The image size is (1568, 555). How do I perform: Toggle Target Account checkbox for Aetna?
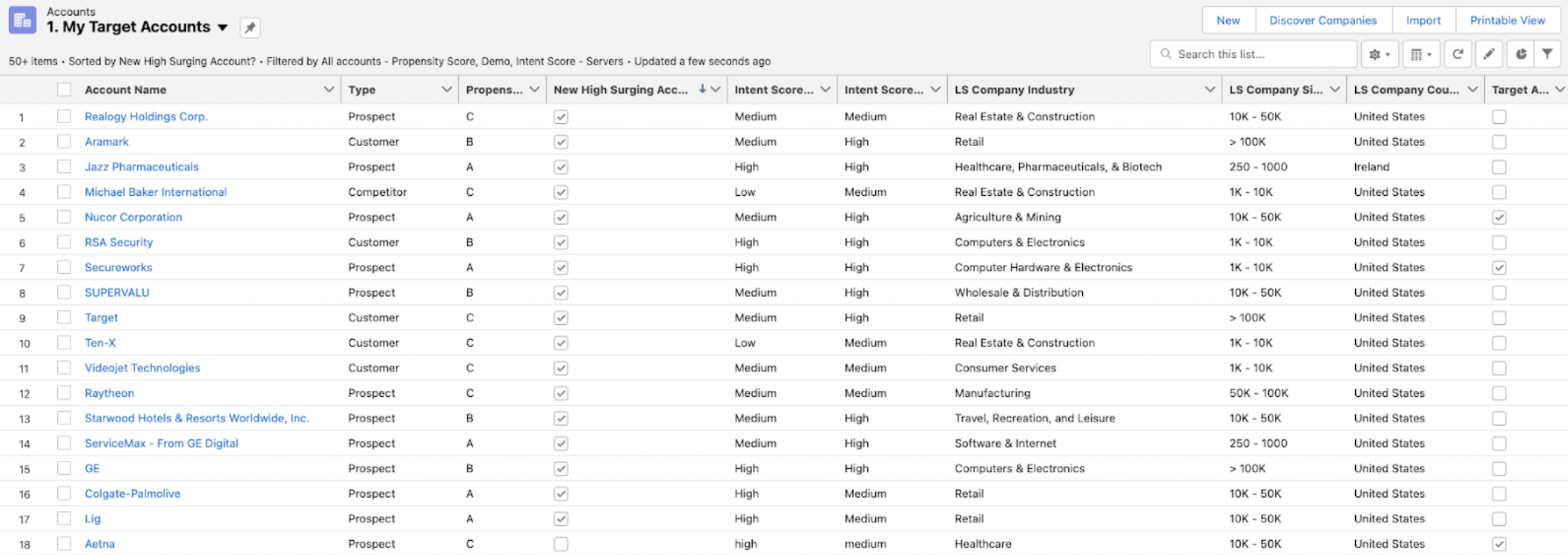pos(1499,544)
